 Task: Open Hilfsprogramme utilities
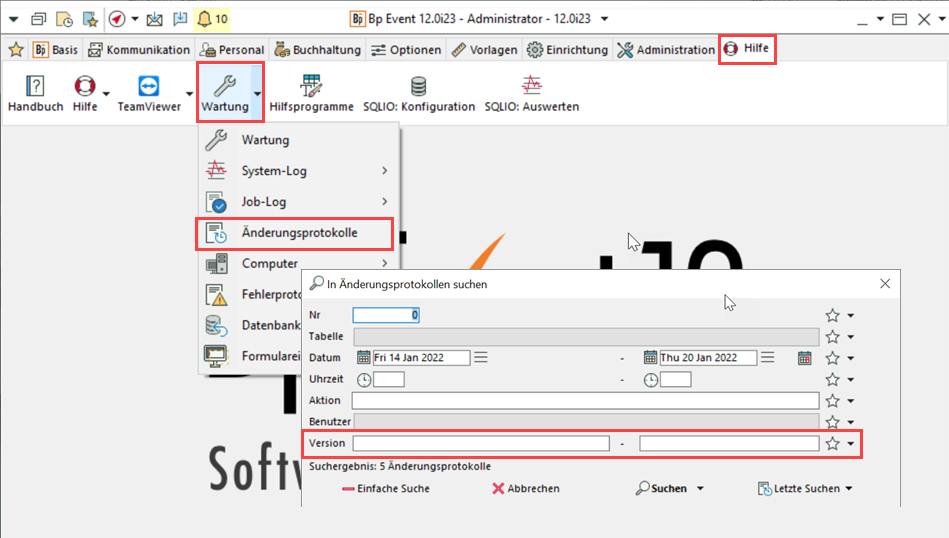(x=311, y=93)
